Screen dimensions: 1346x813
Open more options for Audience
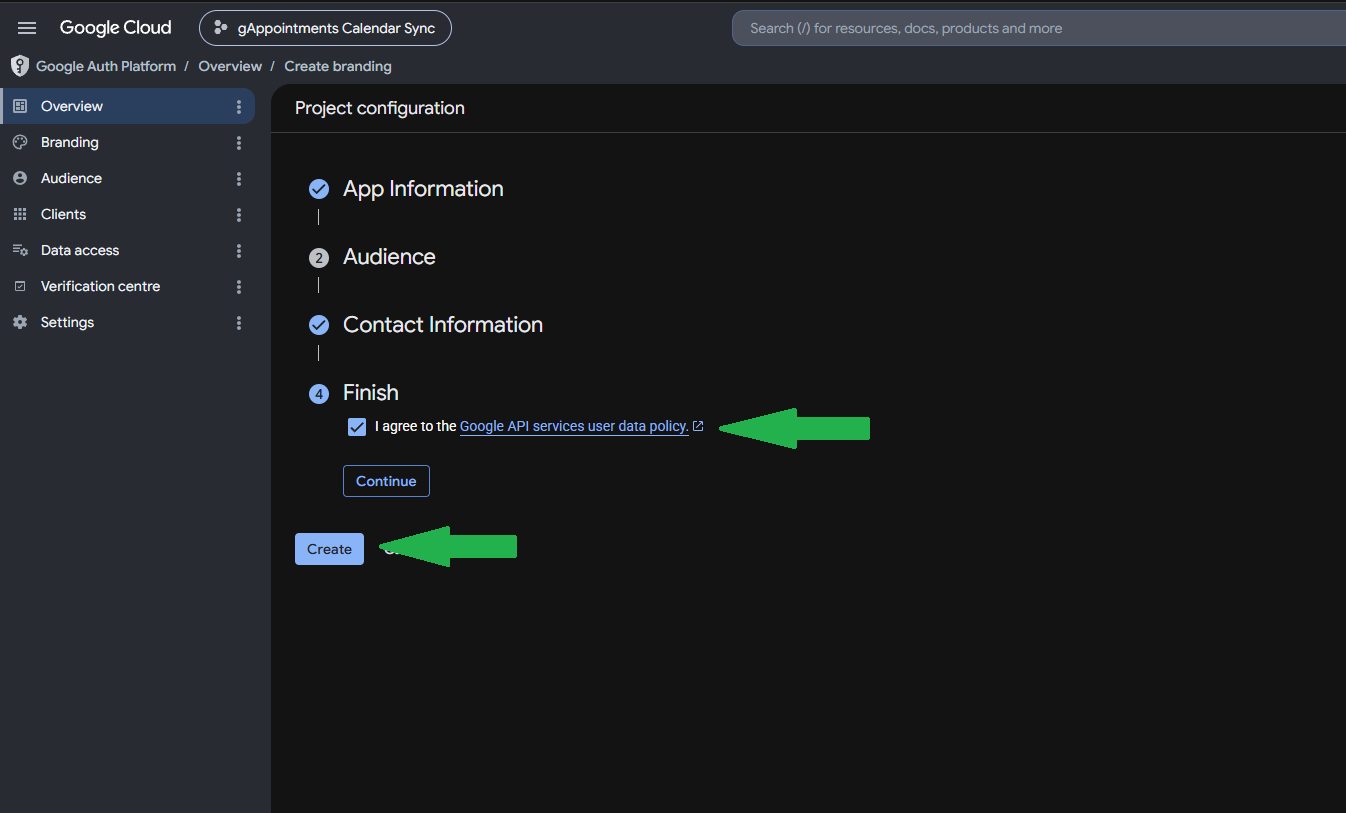239,179
